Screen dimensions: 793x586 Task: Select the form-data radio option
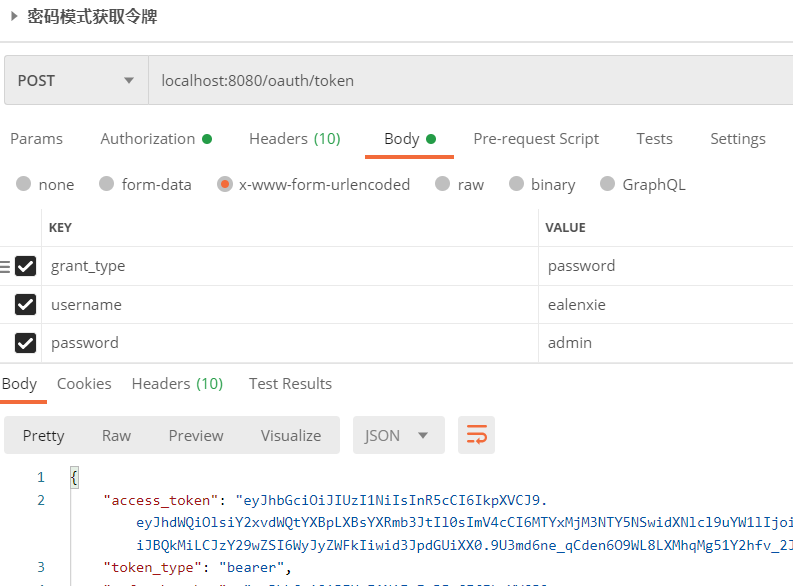pyautogui.click(x=106, y=184)
